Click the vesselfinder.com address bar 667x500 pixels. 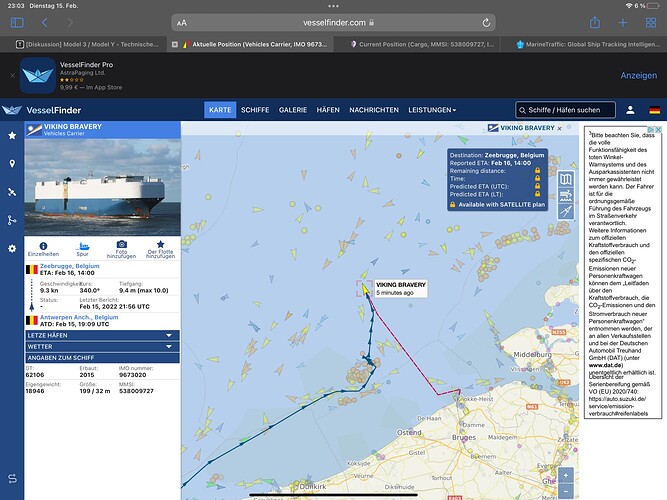334,23
